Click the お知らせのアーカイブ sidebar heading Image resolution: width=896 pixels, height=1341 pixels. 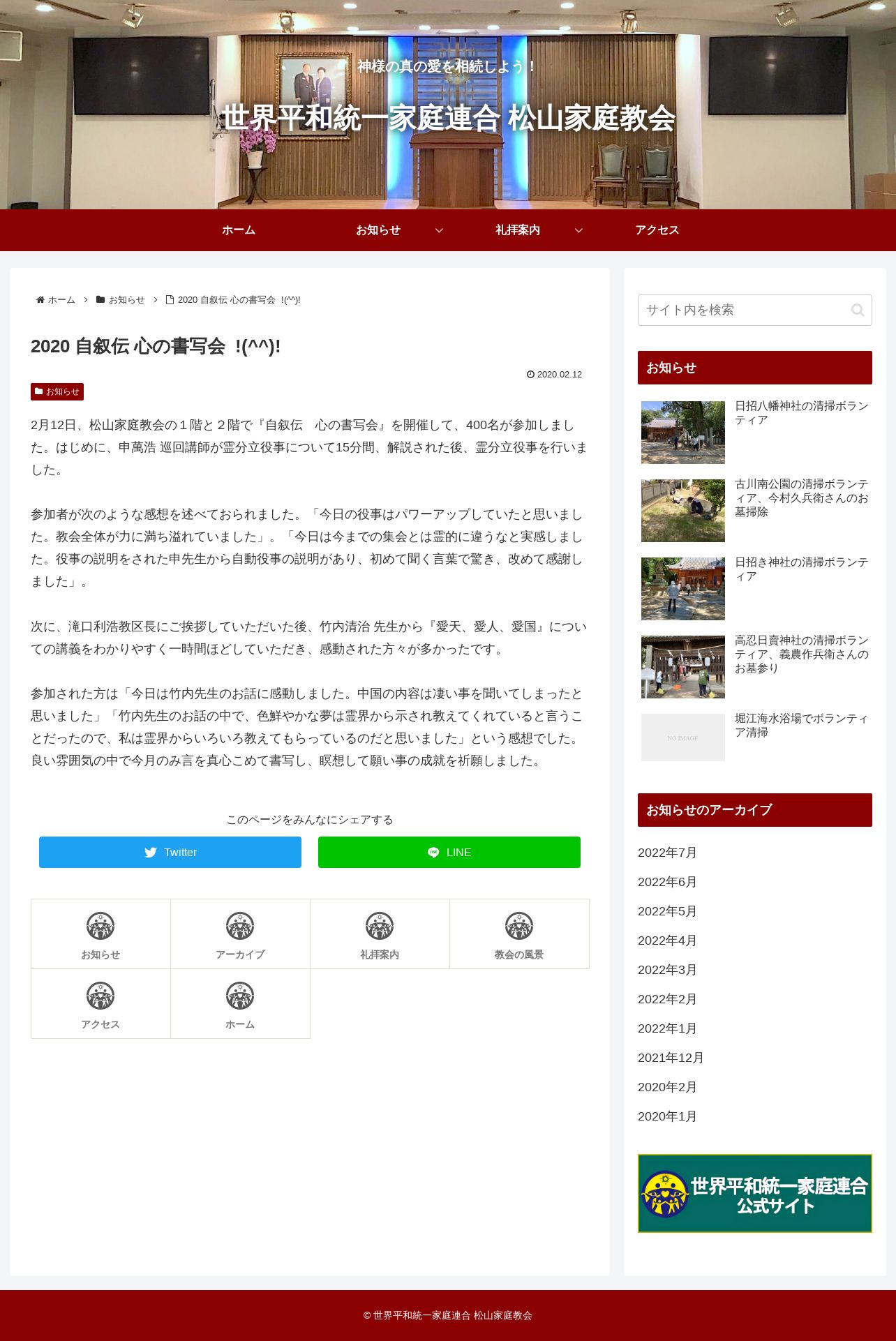pos(755,810)
